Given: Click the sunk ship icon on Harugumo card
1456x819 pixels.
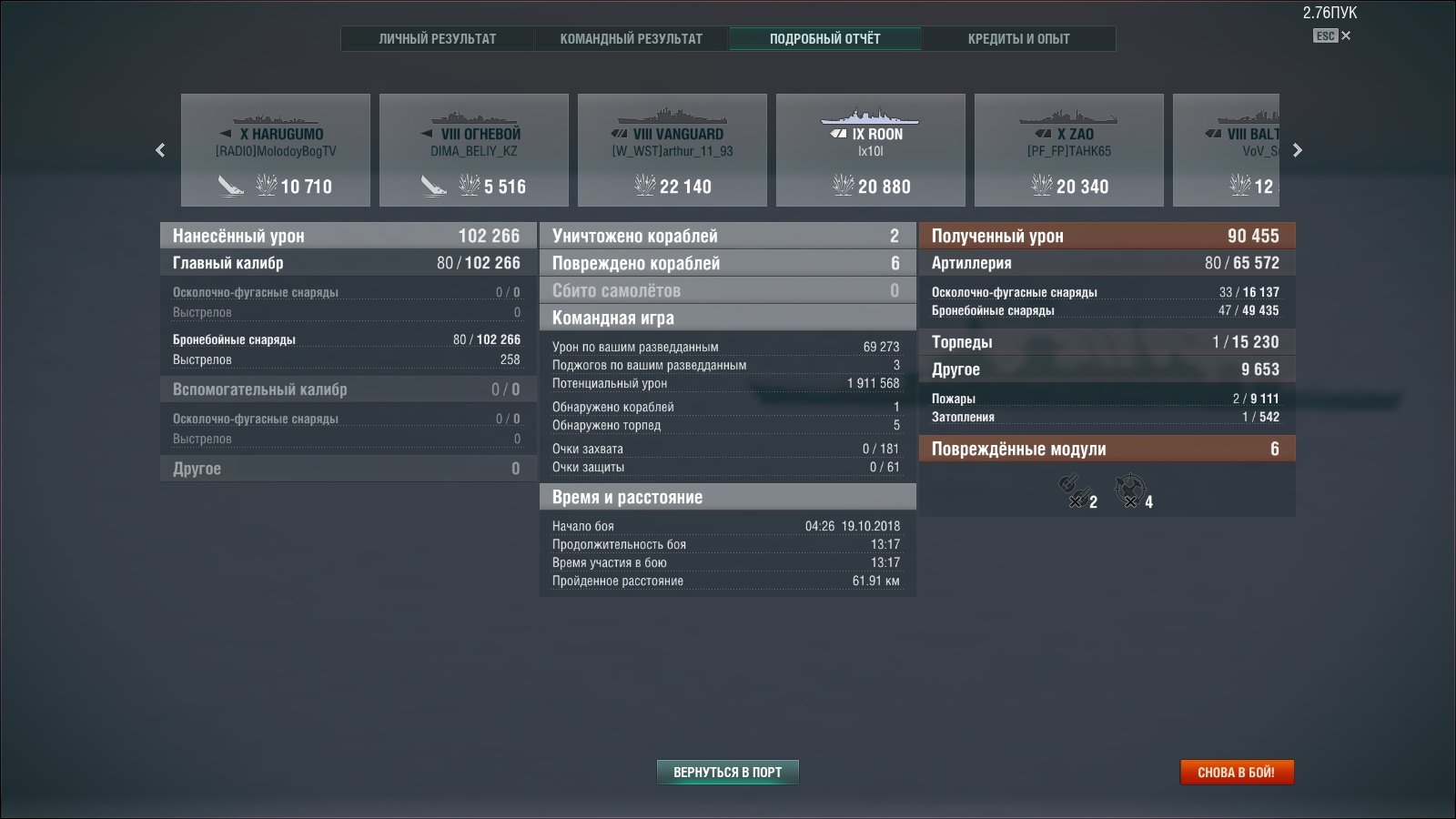Looking at the screenshot, I should [231, 186].
